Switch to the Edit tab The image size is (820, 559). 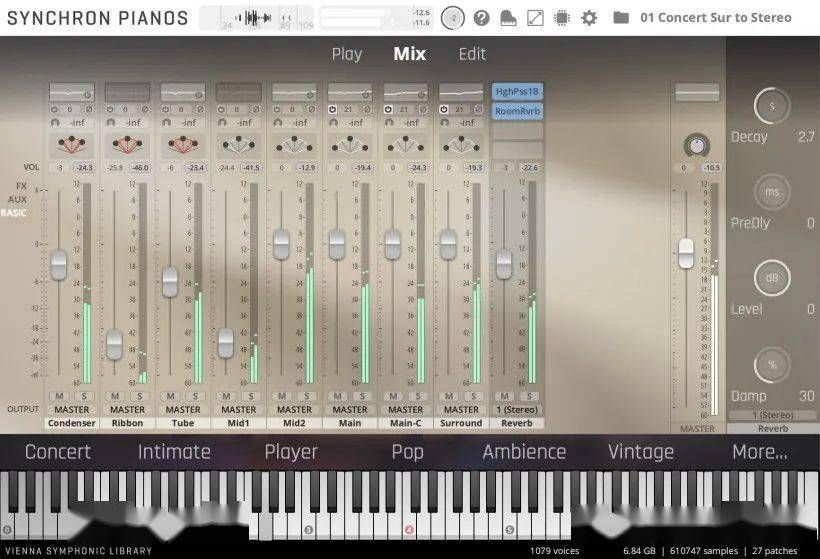[472, 54]
